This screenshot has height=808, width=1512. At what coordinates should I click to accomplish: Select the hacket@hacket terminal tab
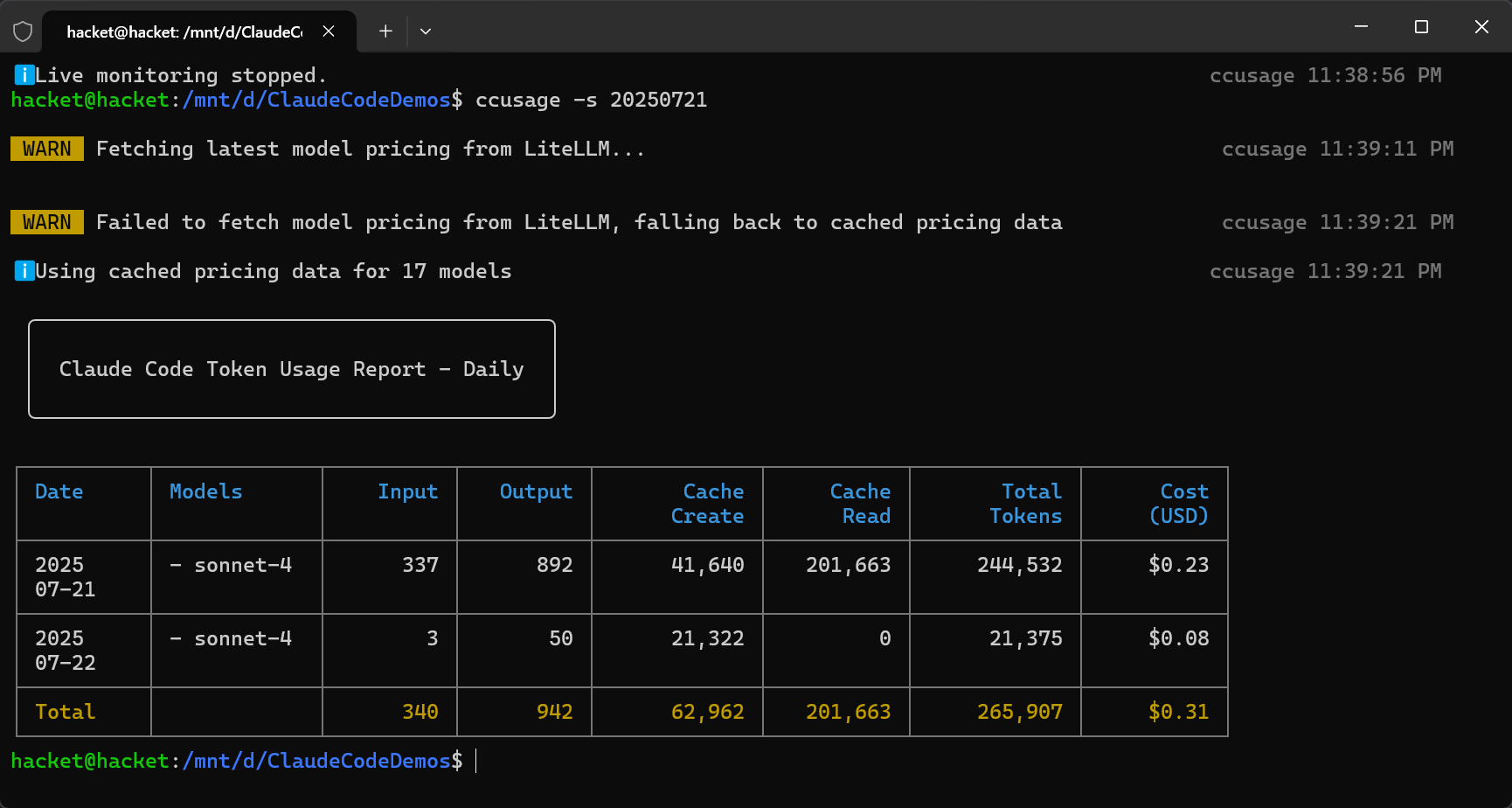199,31
